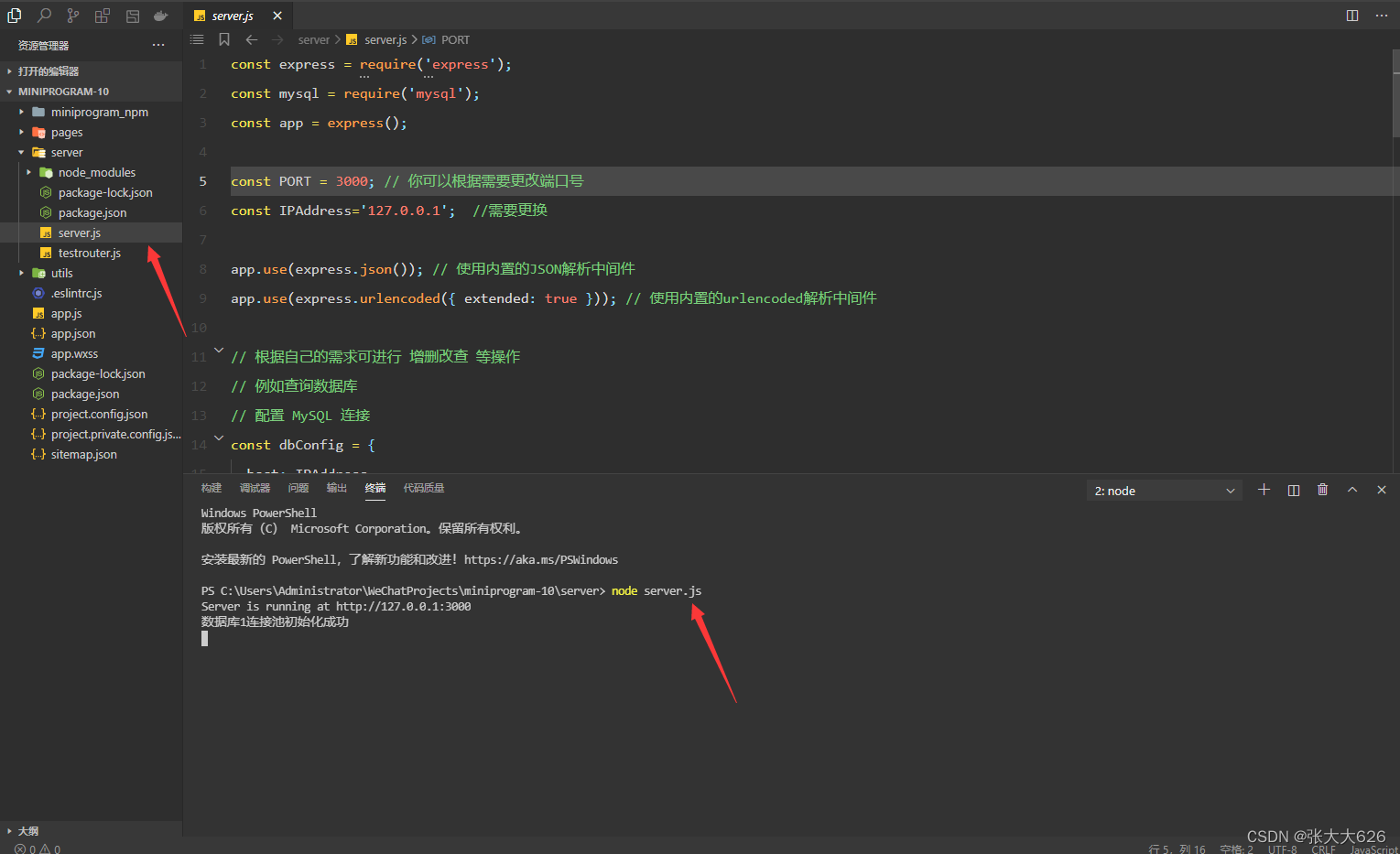Open the Source Control view
Viewport: 1400px width, 854px height.
tap(71, 16)
